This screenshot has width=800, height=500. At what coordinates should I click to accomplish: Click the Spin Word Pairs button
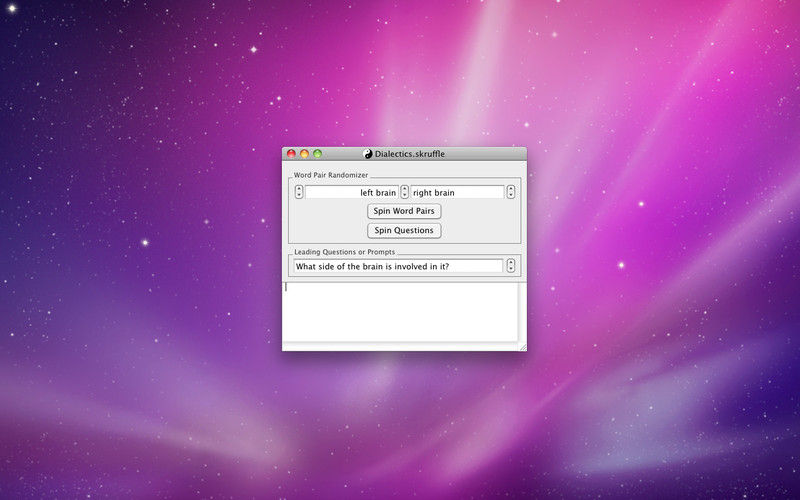404,211
